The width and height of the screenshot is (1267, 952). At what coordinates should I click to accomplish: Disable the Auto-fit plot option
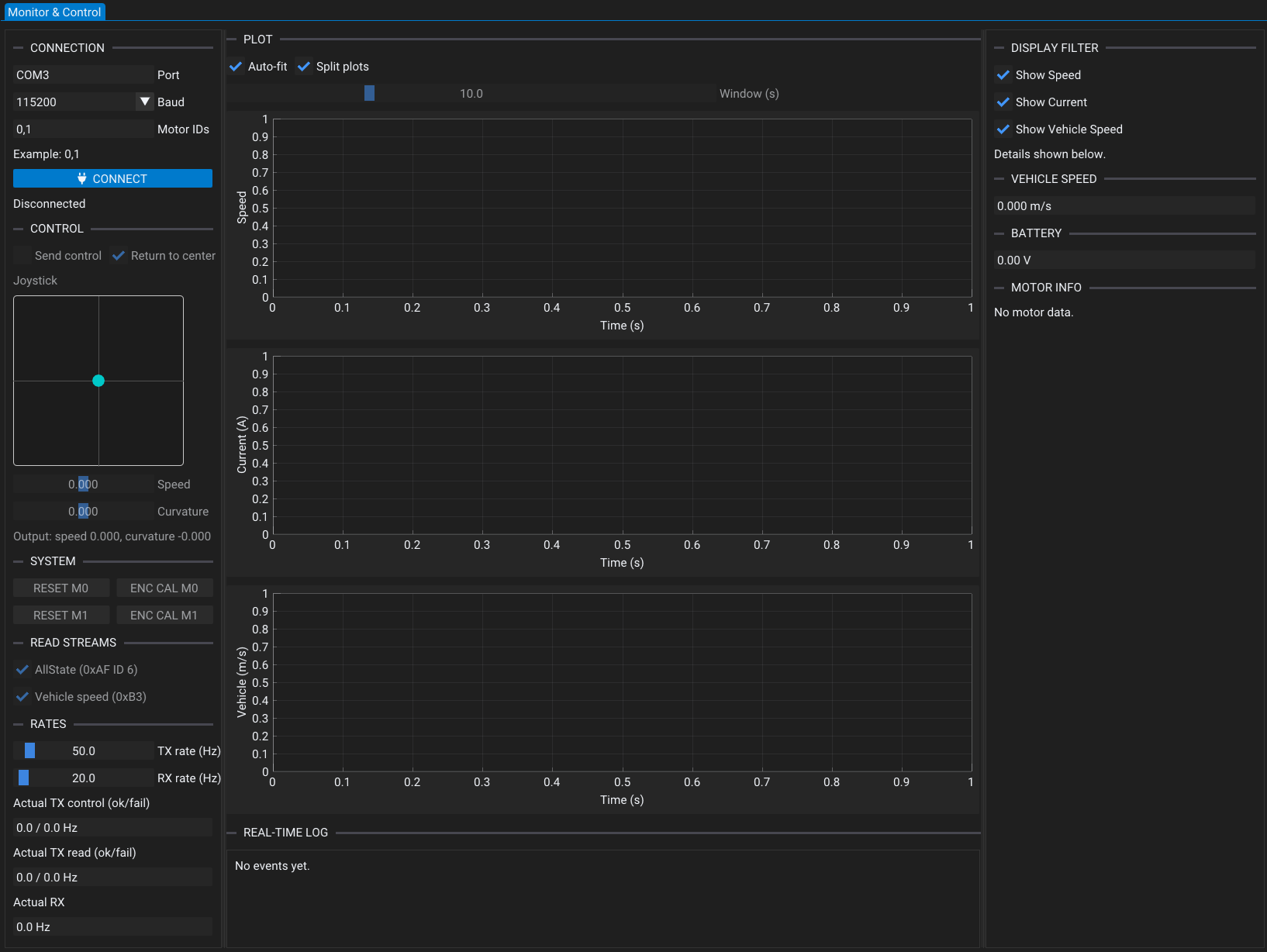pyautogui.click(x=236, y=67)
